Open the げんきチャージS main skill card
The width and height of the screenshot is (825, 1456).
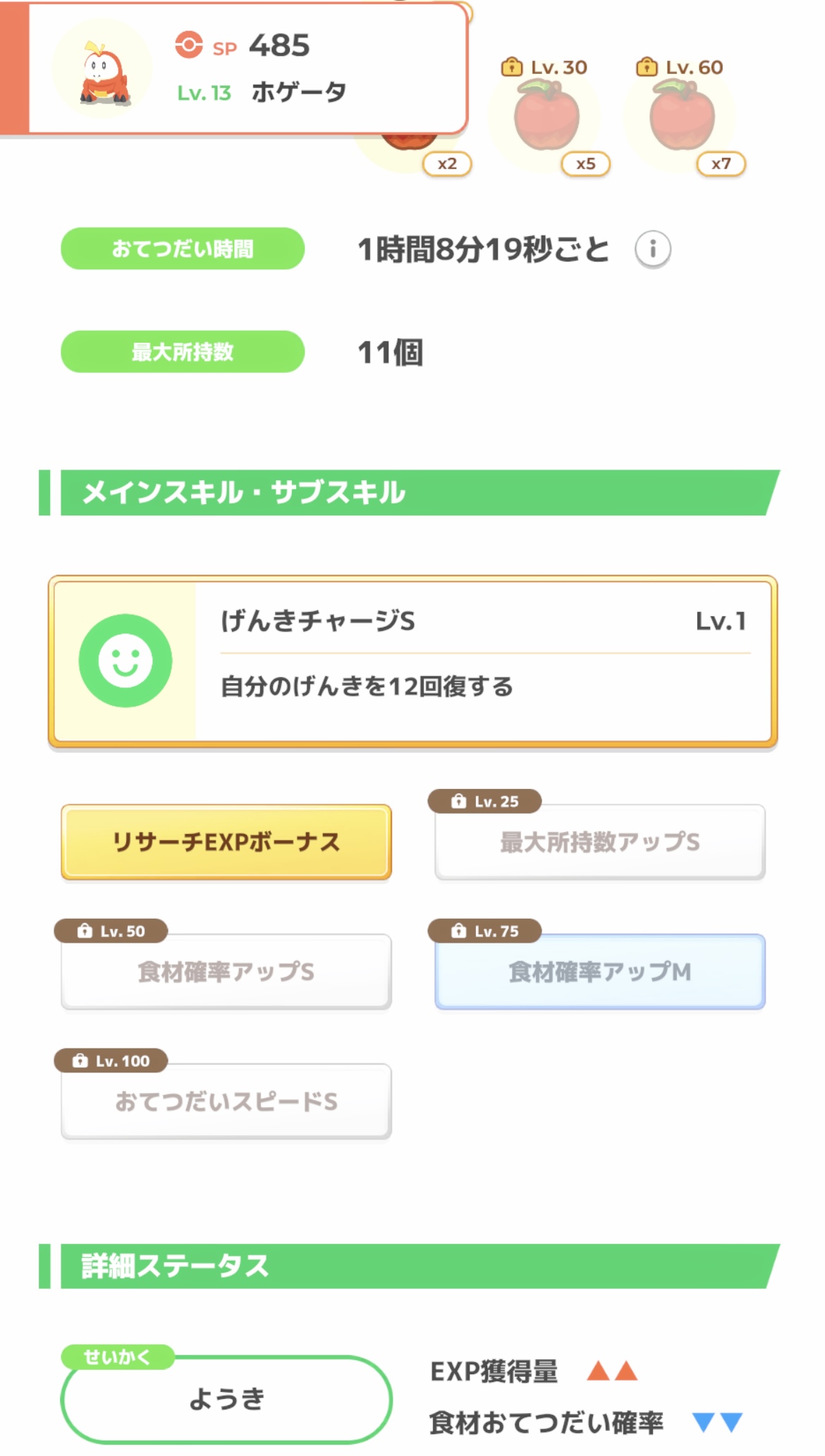click(x=484, y=661)
